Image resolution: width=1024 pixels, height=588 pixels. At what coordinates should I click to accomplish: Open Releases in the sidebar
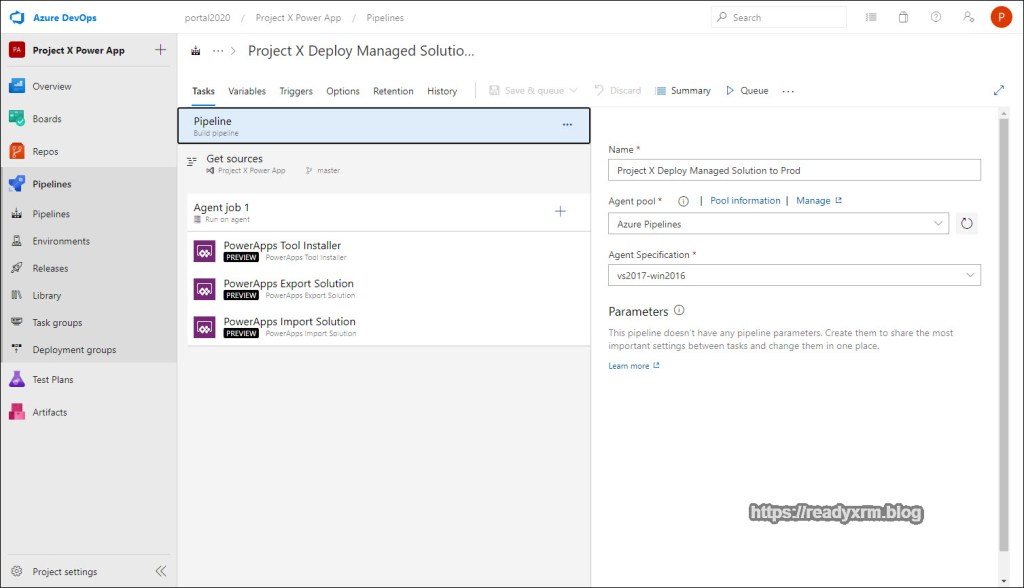point(50,268)
